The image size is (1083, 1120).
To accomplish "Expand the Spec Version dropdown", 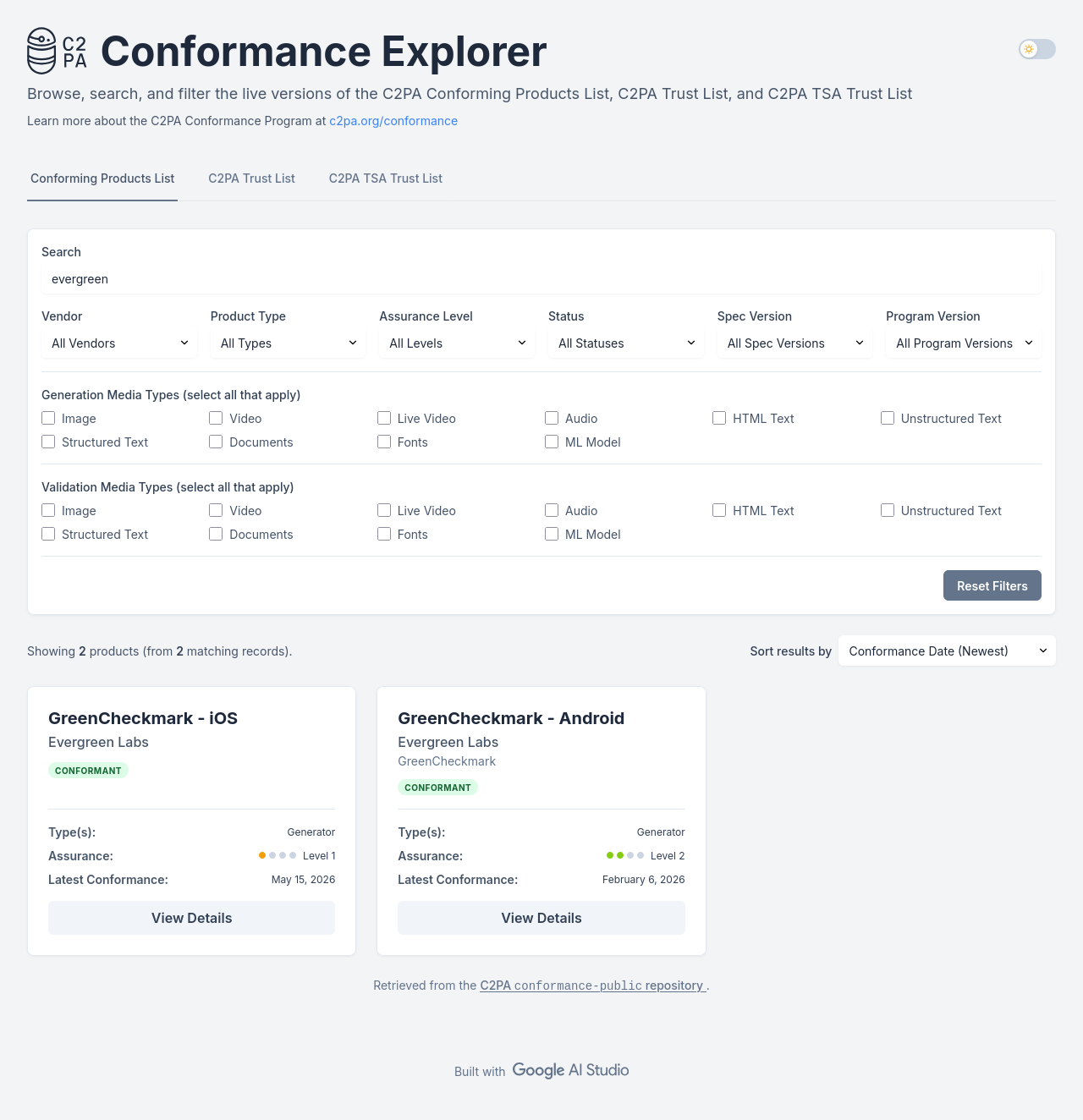I will [794, 343].
